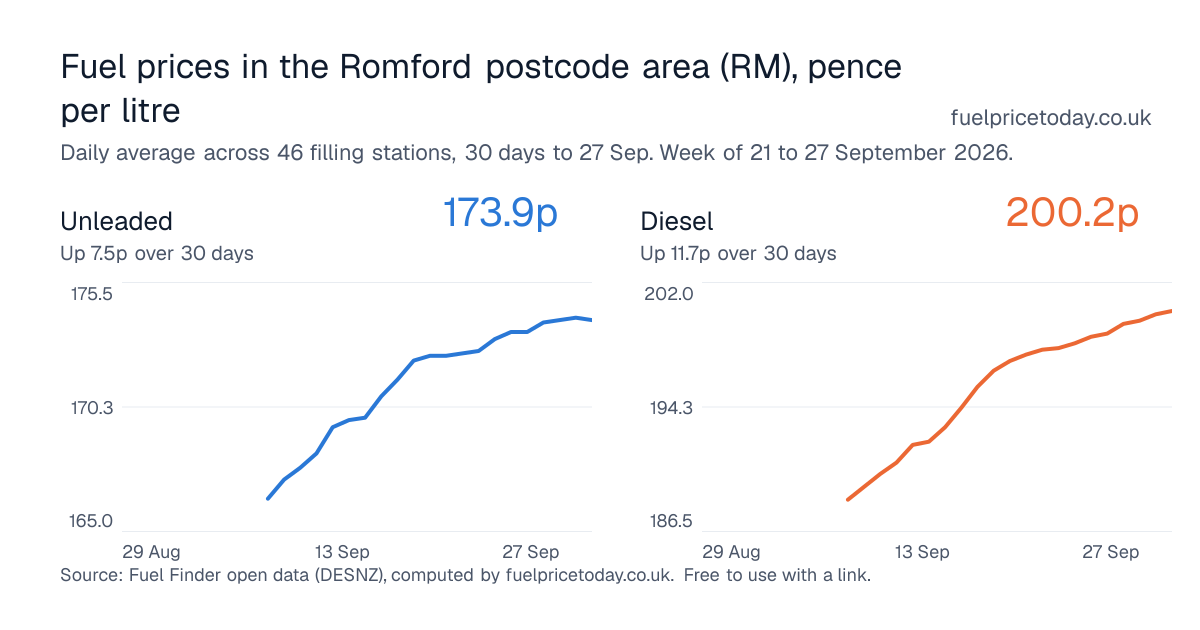Click the 186.5 y-axis label
Viewport: 1200px width, 630px height.
pyautogui.click(x=672, y=522)
